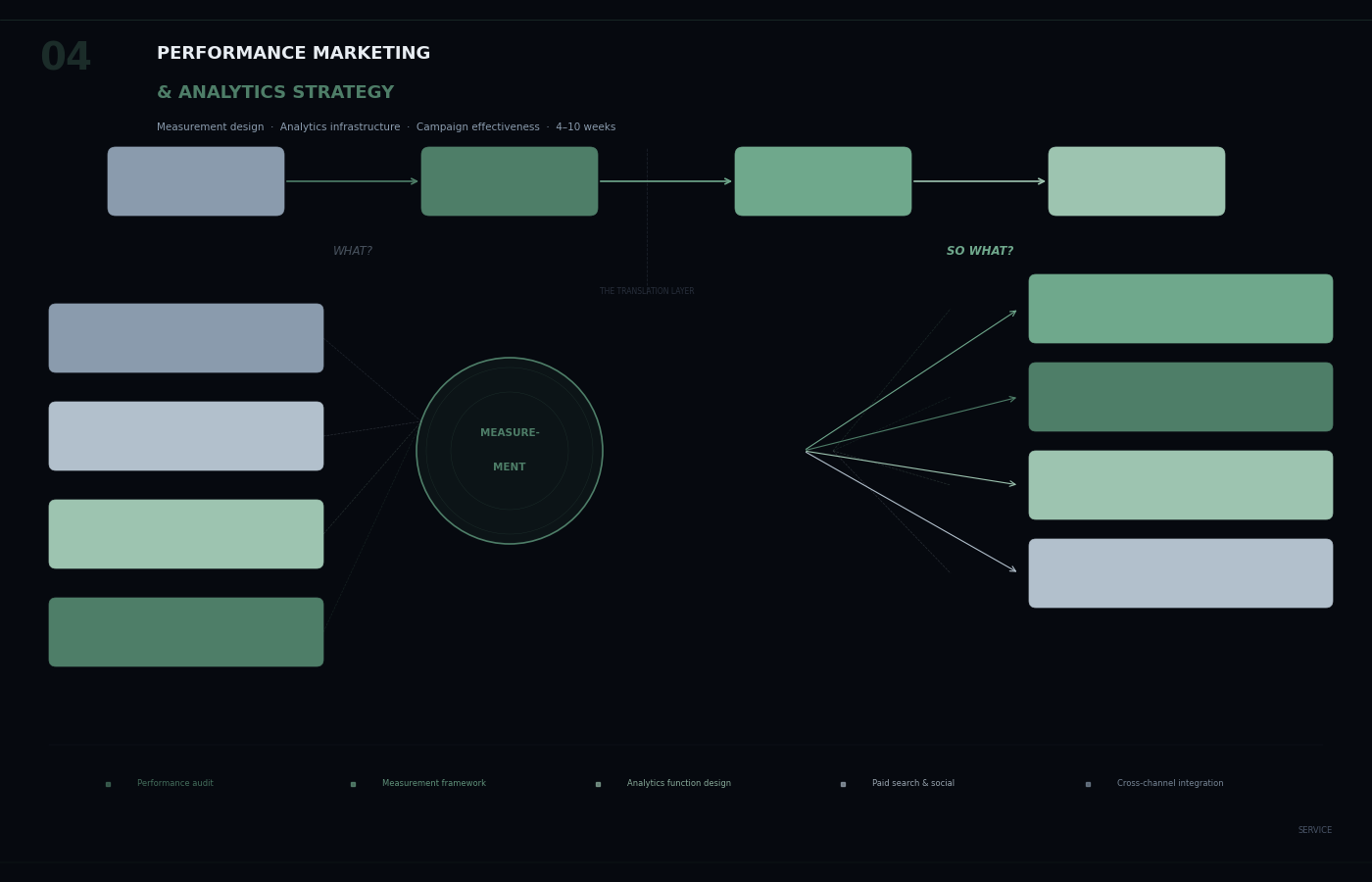Image resolution: width=1372 pixels, height=882 pixels.
Task: Click the "SERVICE" label
Action: click(1315, 831)
